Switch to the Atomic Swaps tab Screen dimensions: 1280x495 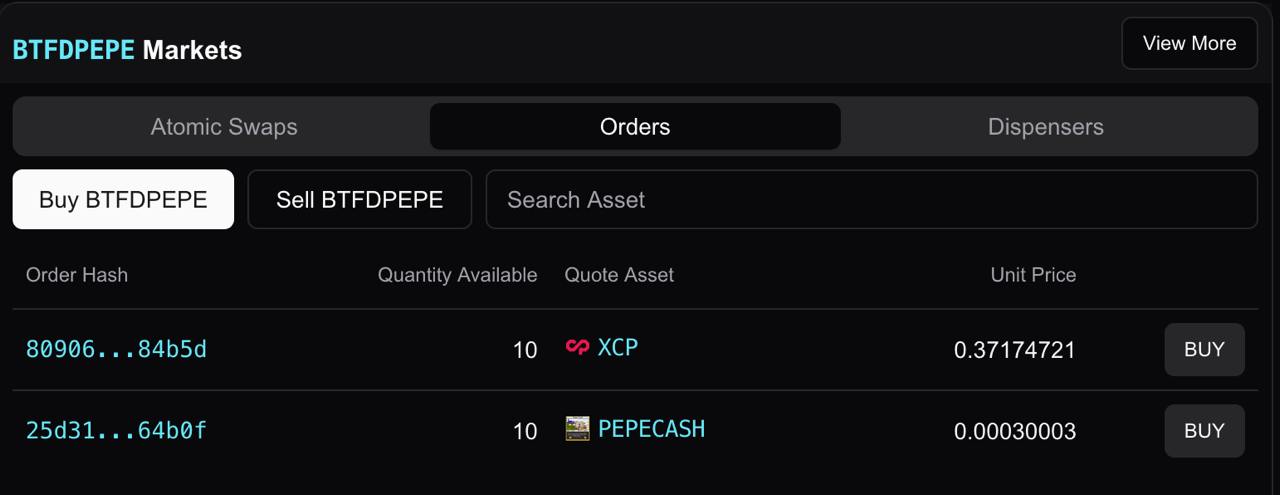[x=224, y=127]
